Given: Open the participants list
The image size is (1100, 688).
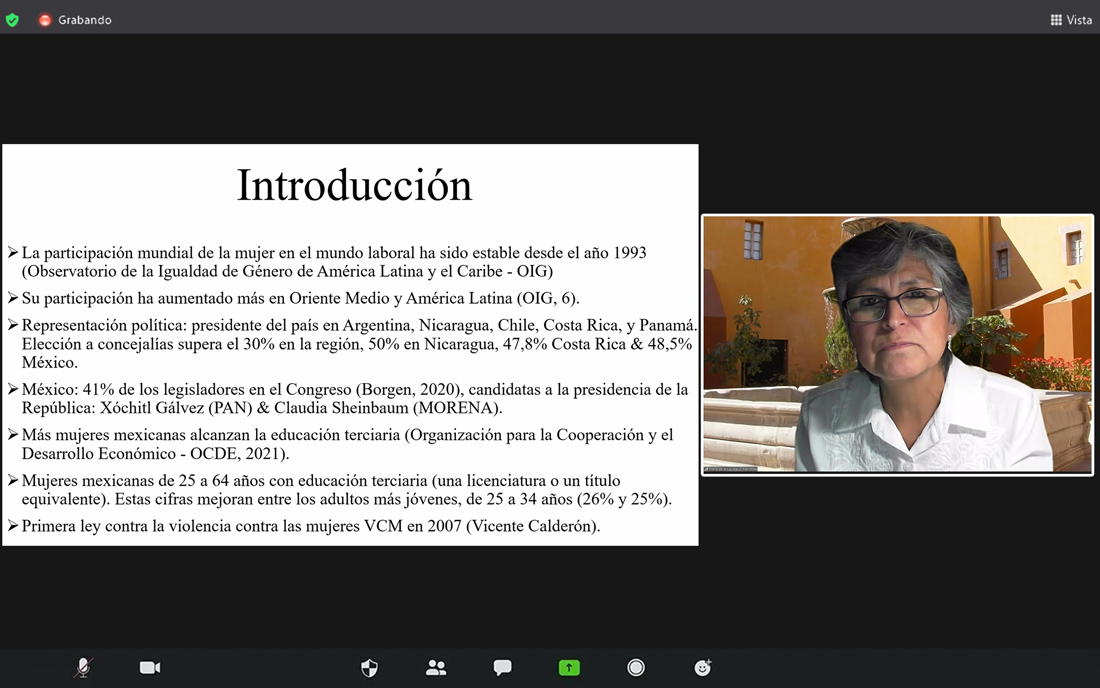Looking at the screenshot, I should coord(436,668).
